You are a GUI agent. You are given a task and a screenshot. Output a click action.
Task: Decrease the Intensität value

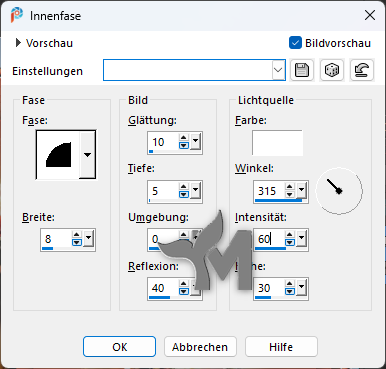click(x=290, y=242)
